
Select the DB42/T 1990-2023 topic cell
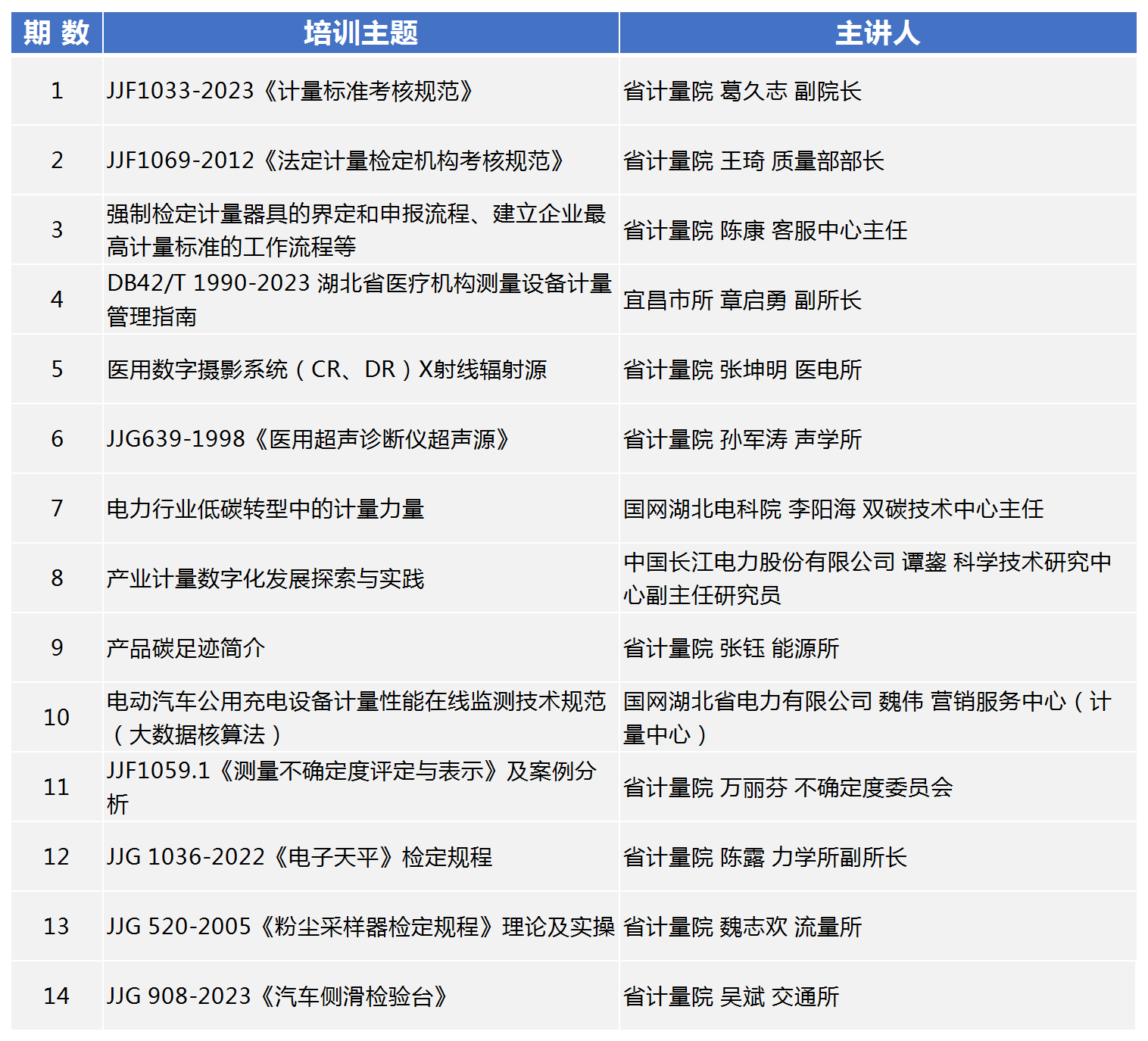(x=359, y=299)
